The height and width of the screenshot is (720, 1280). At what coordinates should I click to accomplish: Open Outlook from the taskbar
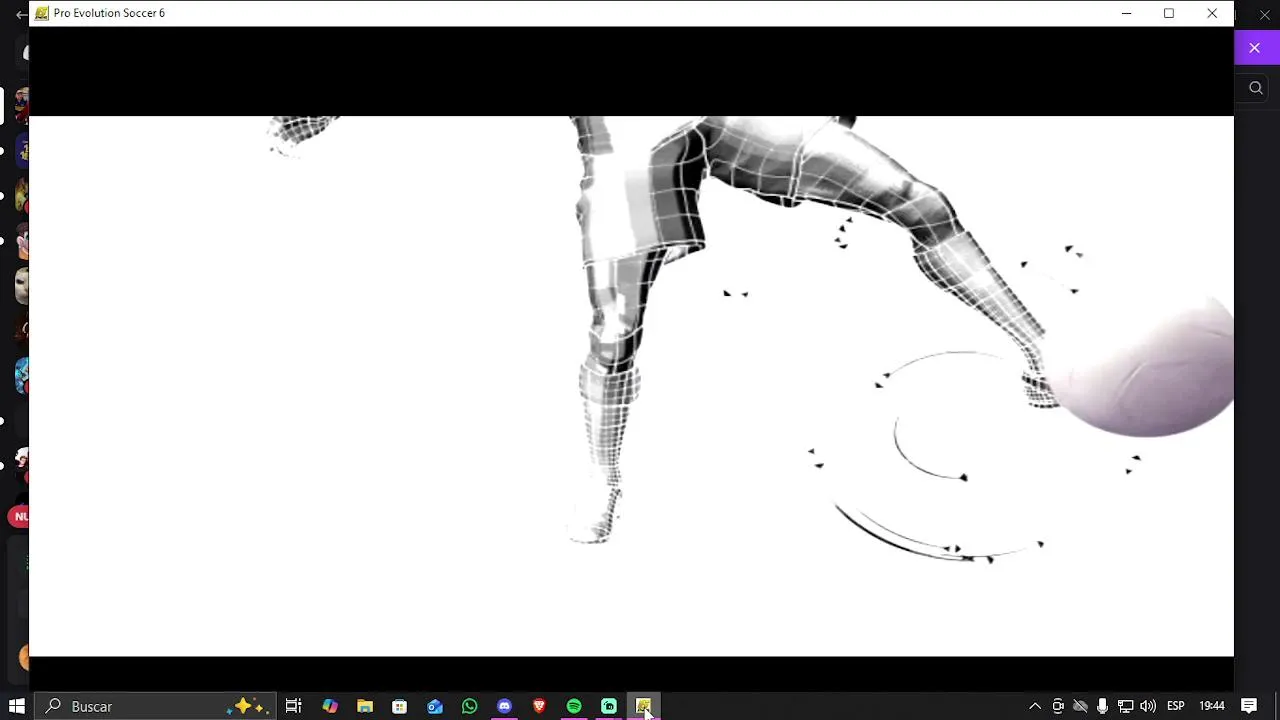coord(435,706)
